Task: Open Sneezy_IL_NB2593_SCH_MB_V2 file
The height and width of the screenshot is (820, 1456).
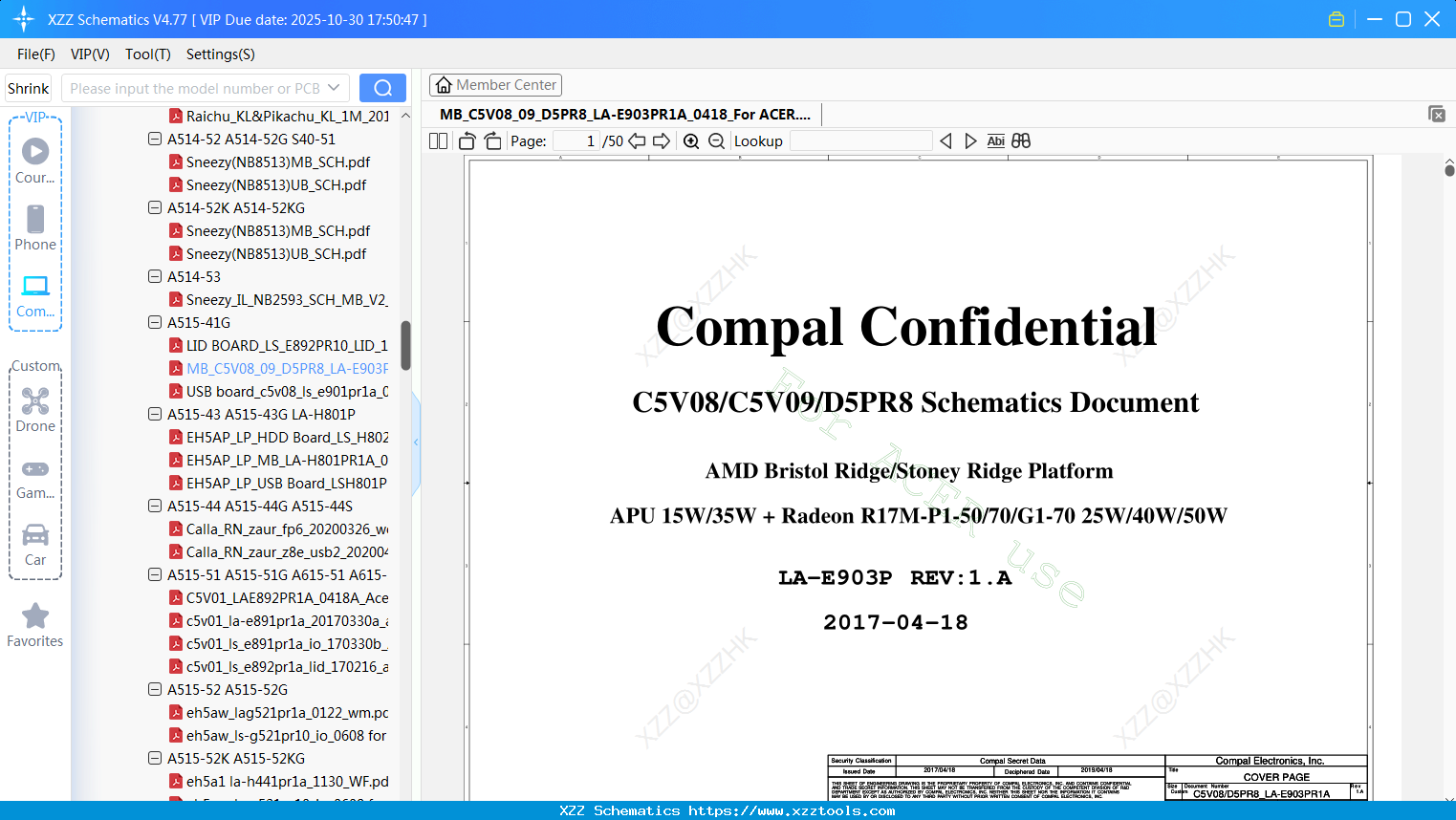Action: tap(278, 299)
